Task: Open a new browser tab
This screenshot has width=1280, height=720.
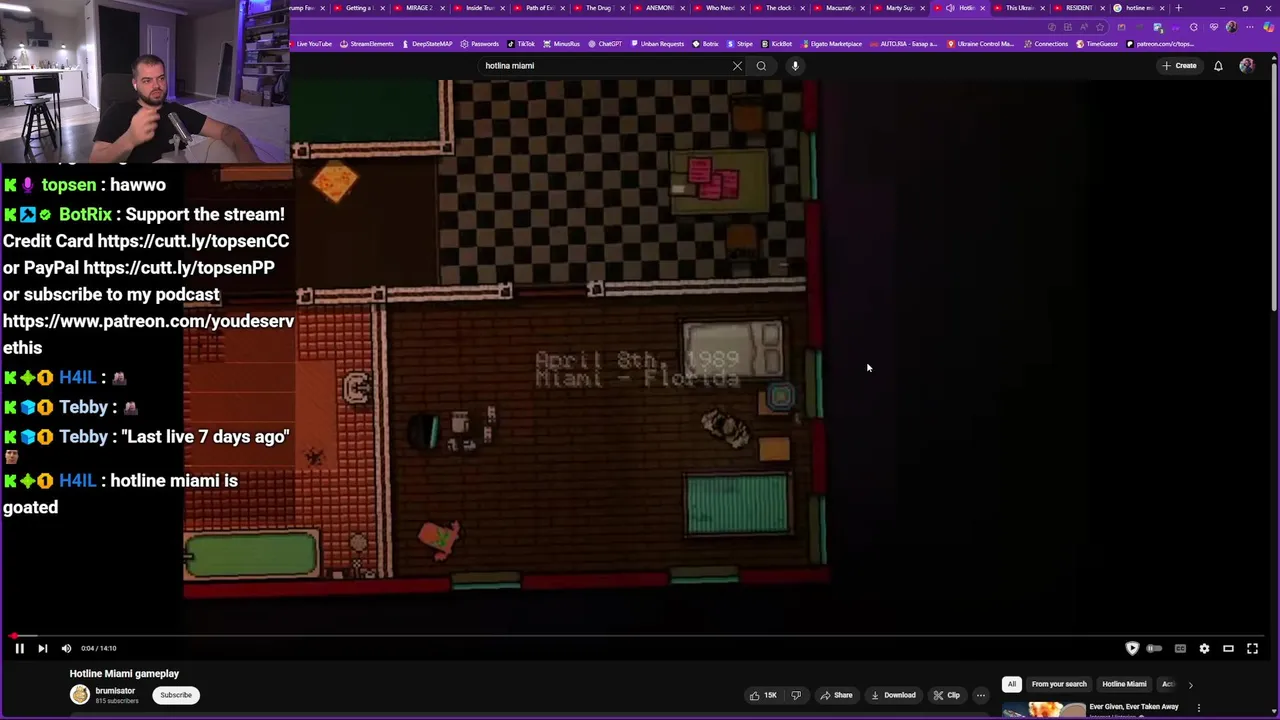Action: (1178, 8)
